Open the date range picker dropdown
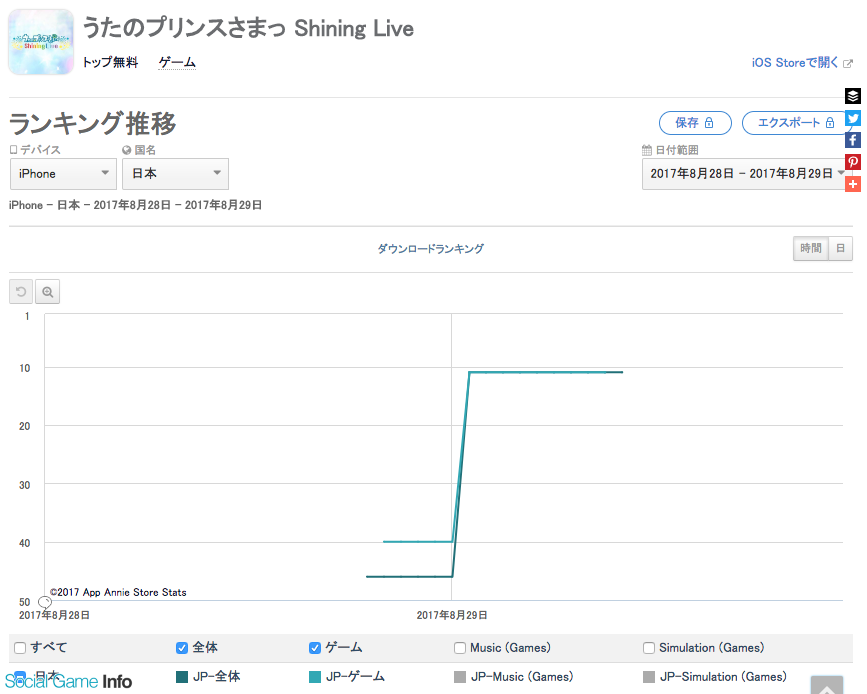 [x=744, y=174]
